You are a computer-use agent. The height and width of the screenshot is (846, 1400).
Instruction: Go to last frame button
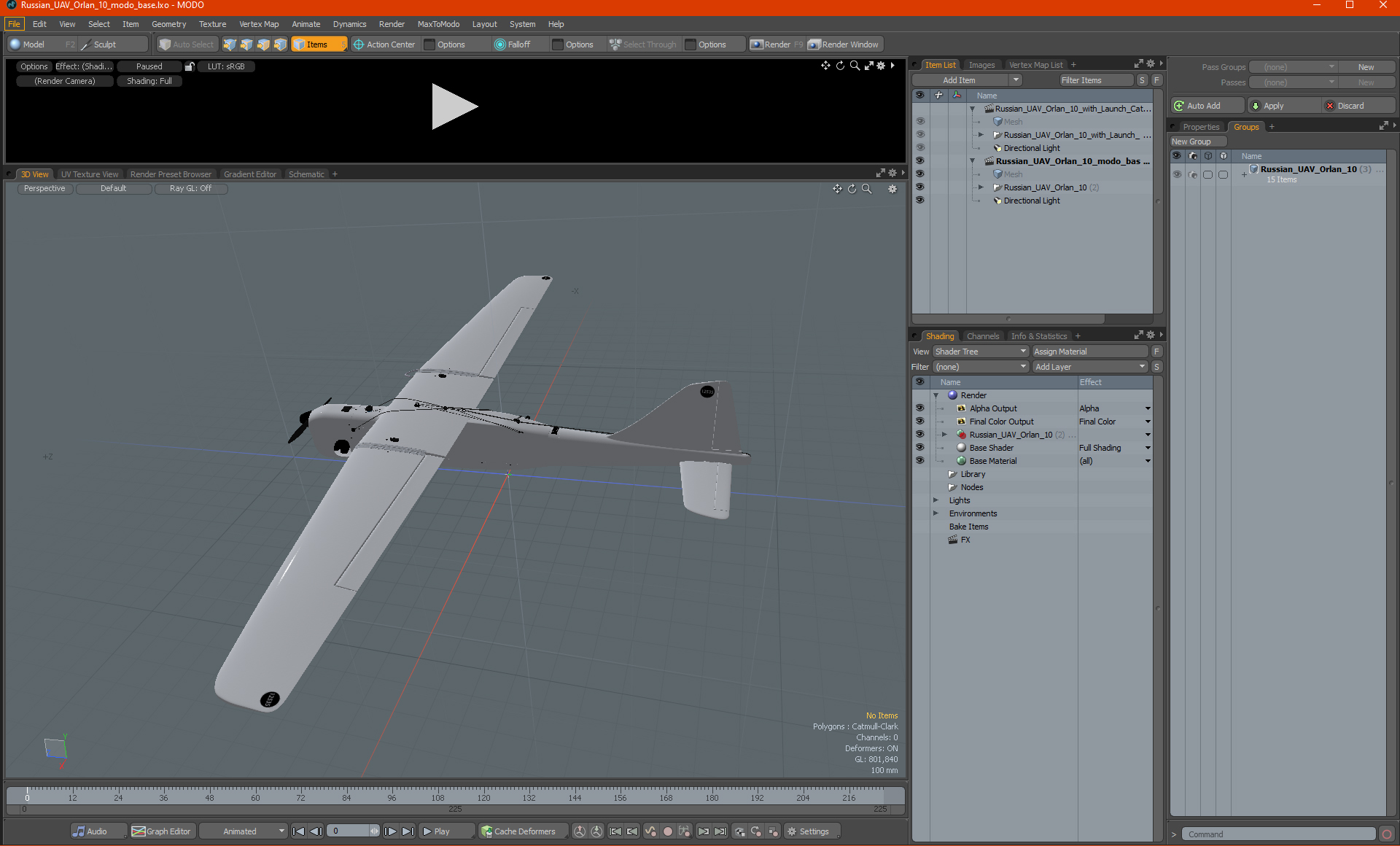(x=408, y=831)
